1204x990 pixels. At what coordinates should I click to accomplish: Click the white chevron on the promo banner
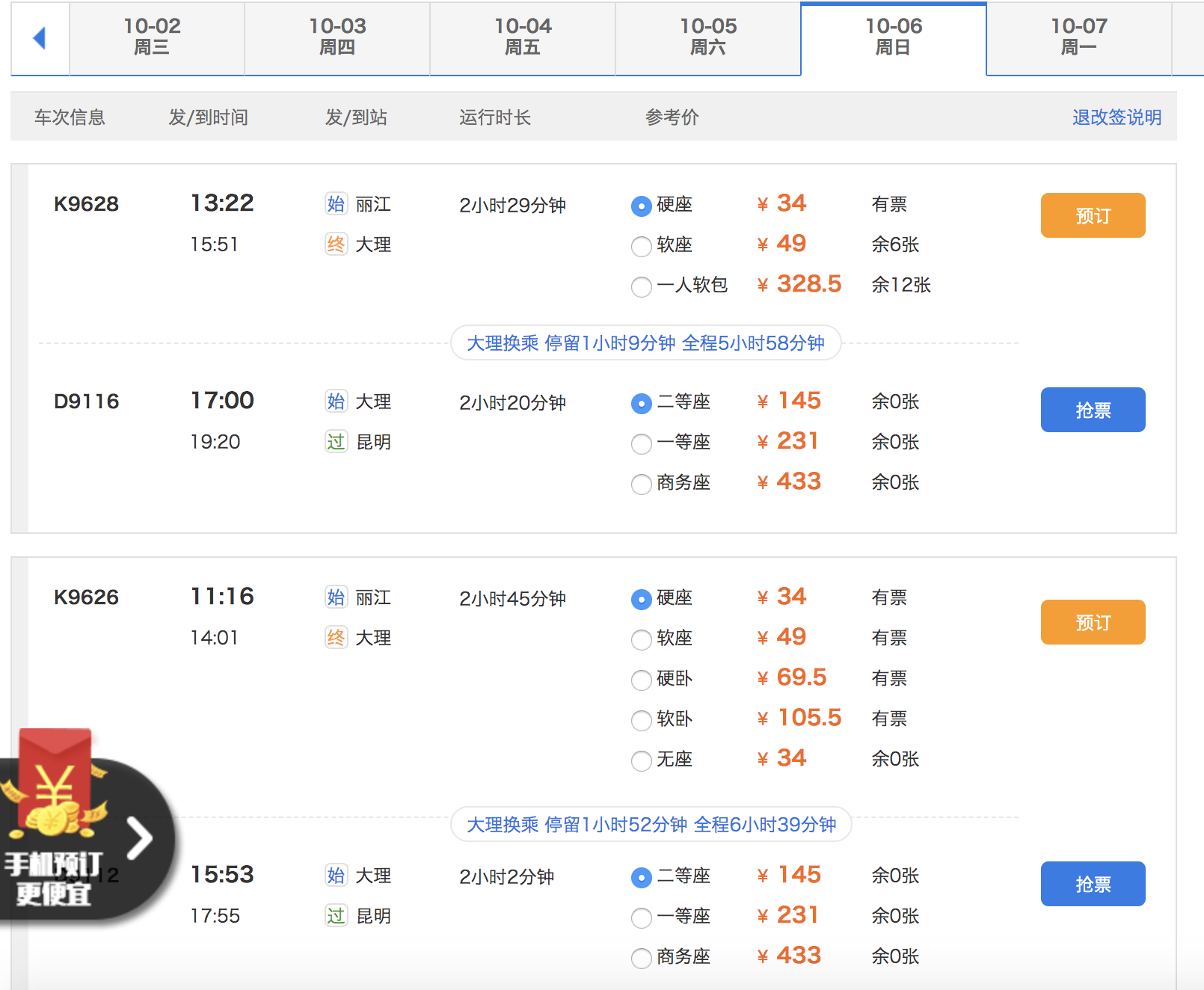pyautogui.click(x=140, y=837)
